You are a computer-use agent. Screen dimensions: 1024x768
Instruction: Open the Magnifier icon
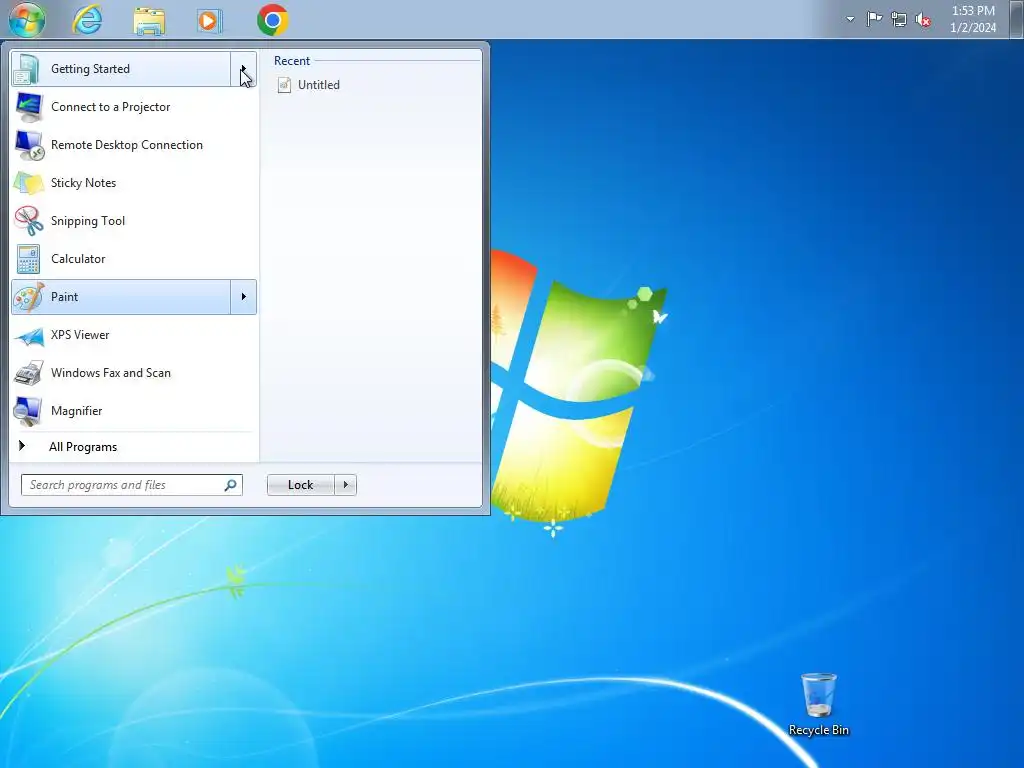pos(28,411)
